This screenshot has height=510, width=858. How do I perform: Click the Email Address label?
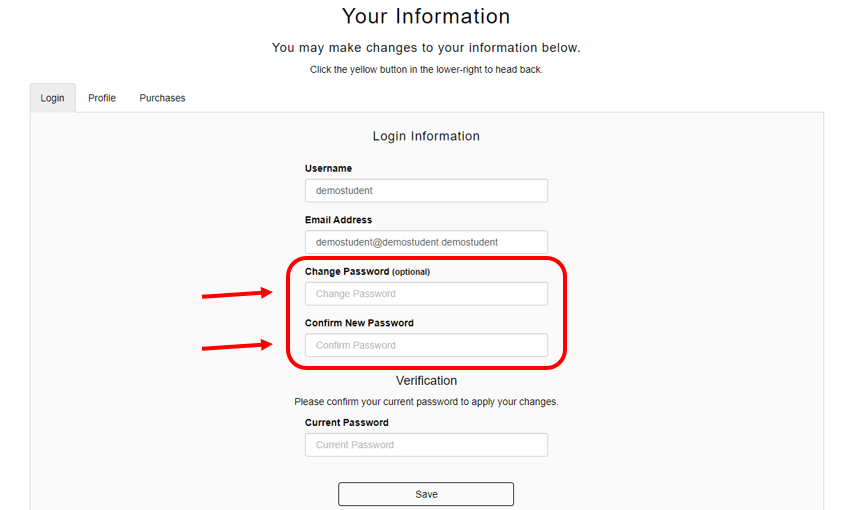coord(338,220)
